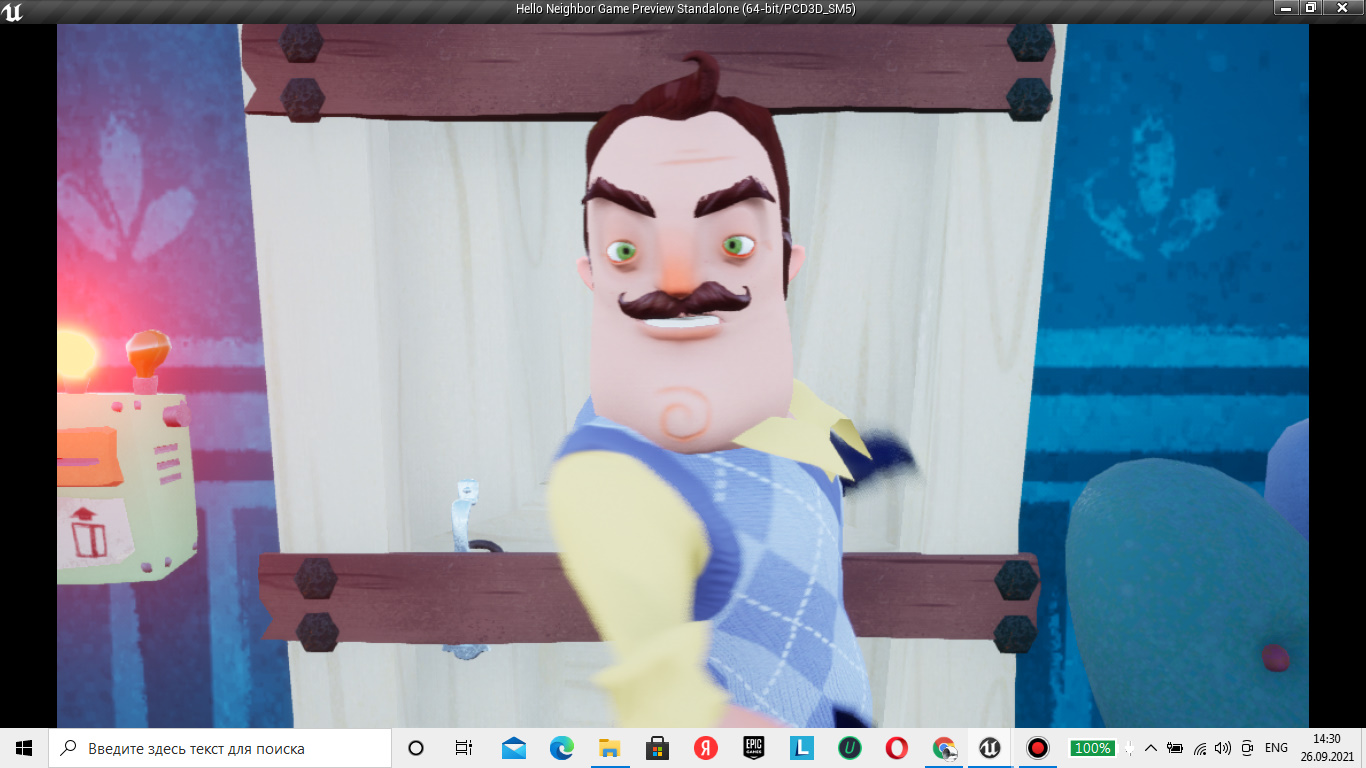Screen dimensions: 1366x768
Task: Click the 100% battery indicator
Action: pos(1092,748)
